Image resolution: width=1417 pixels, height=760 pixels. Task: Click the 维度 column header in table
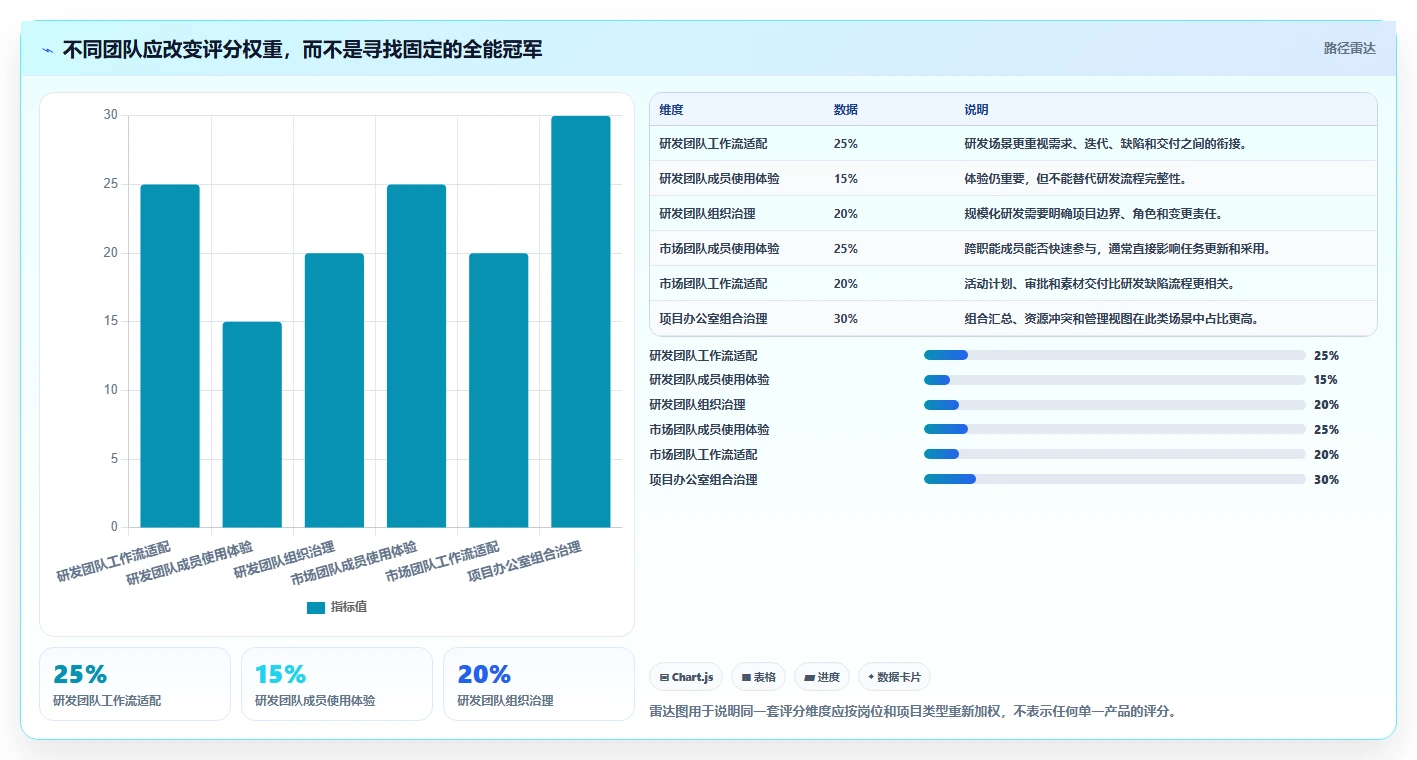click(671, 110)
